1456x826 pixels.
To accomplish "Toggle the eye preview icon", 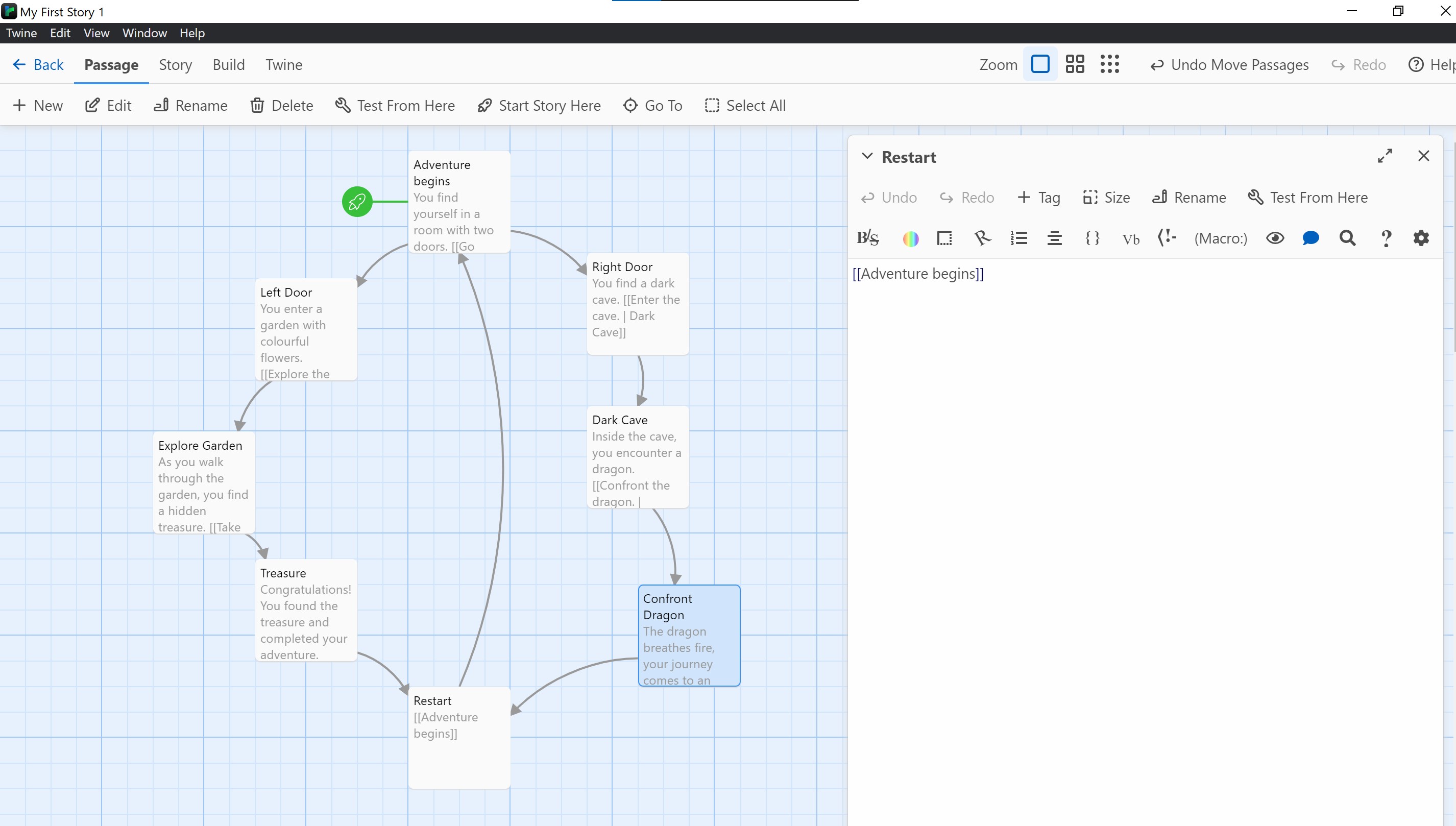I will 1275,238.
